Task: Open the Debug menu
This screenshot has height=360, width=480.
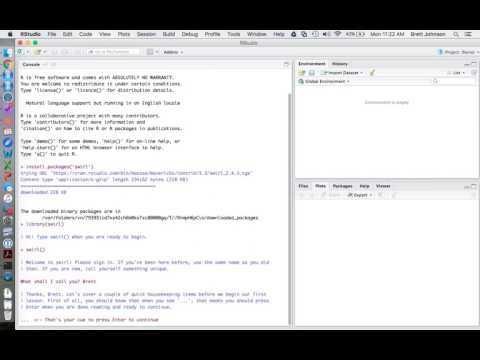Action: point(190,34)
